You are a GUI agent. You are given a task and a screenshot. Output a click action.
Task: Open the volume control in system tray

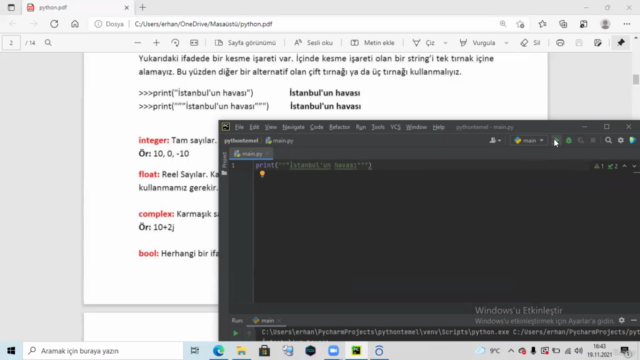click(x=578, y=351)
